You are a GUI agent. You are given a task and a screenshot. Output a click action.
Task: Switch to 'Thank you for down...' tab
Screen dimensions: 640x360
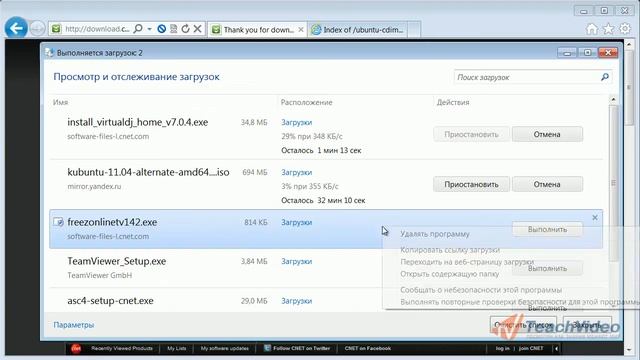coord(258,29)
